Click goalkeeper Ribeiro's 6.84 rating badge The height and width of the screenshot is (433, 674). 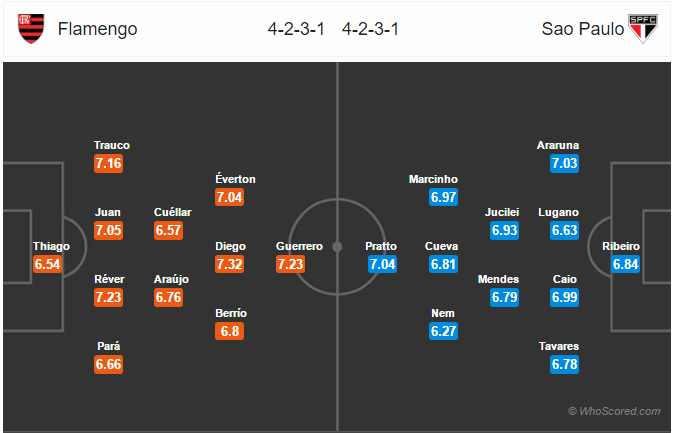[x=625, y=264]
